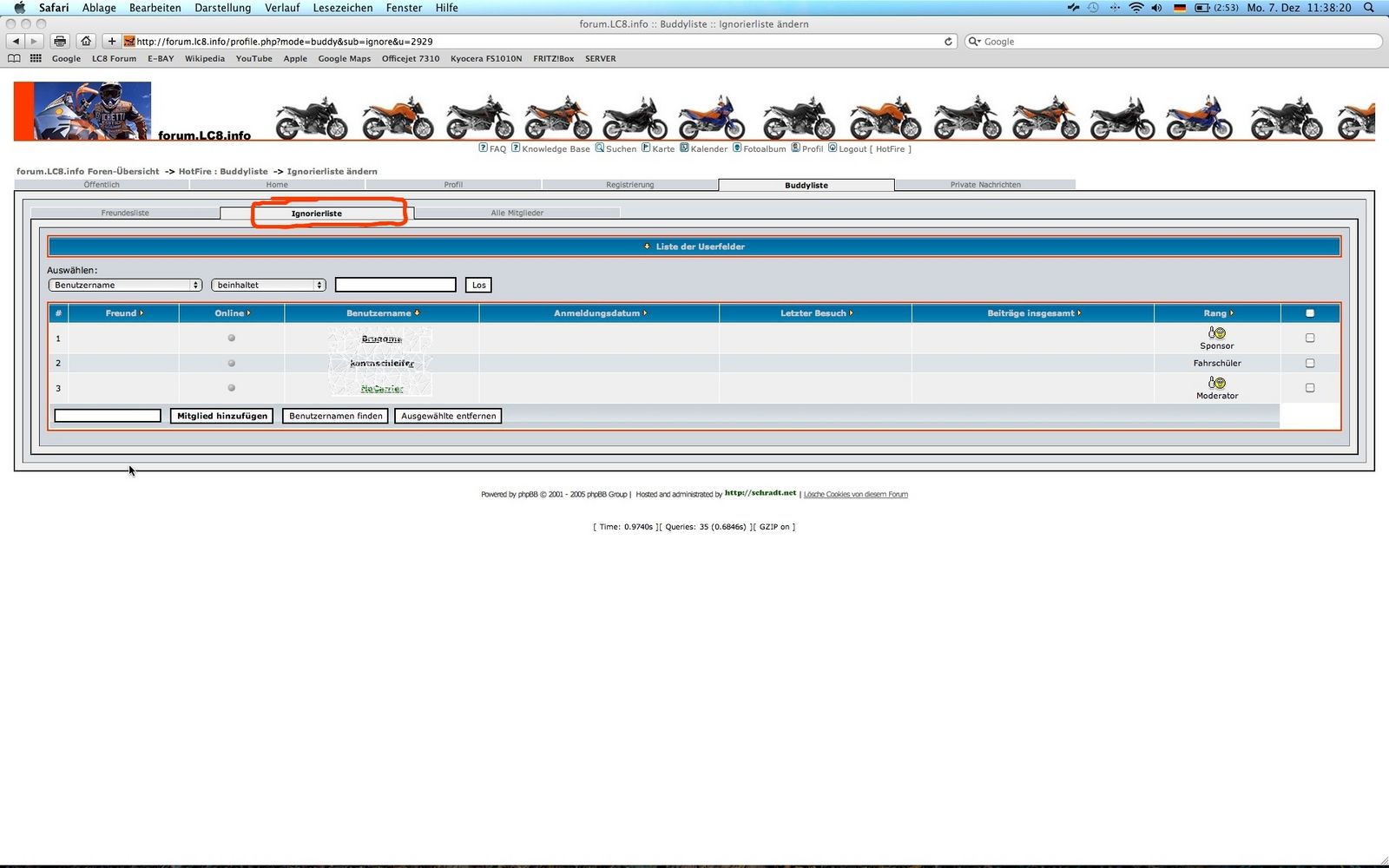Switch to the Freundesliste tab
This screenshot has height=868, width=1389.
click(125, 213)
